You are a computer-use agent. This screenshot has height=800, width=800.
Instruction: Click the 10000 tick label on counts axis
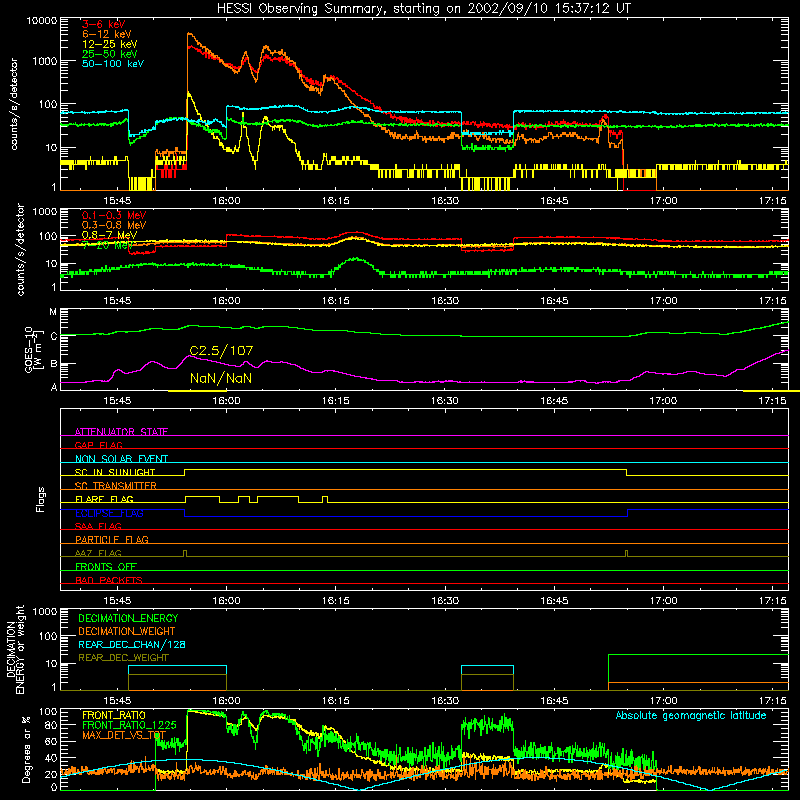pos(41,21)
